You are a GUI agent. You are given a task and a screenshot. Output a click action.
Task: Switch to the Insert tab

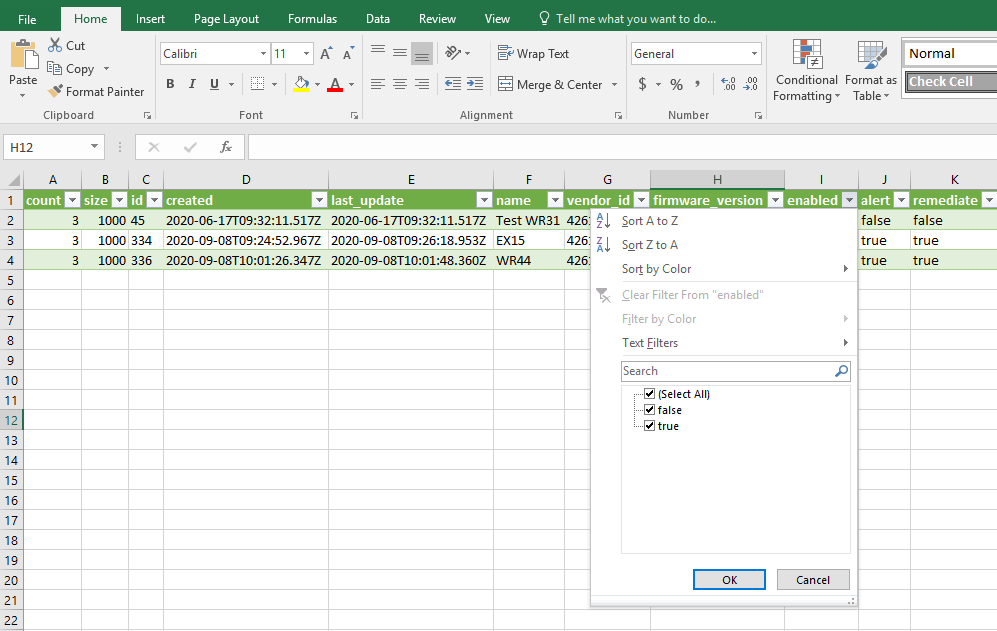(150, 19)
